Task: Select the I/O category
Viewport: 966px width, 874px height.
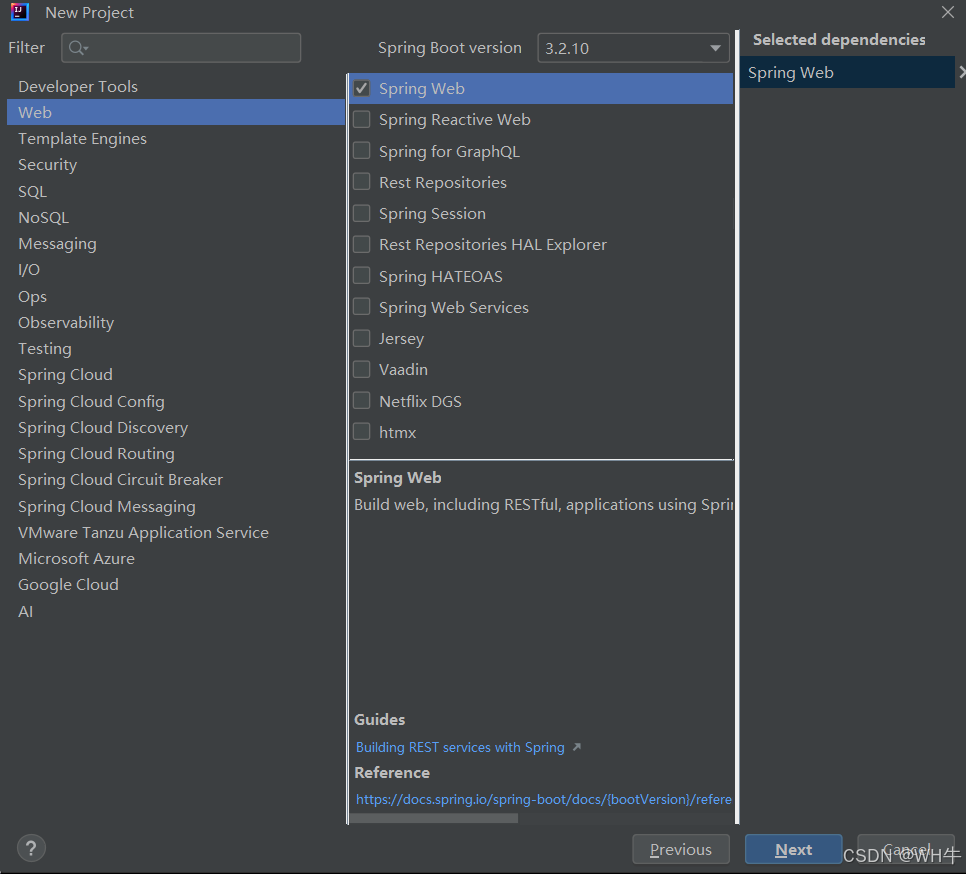Action: (176, 270)
